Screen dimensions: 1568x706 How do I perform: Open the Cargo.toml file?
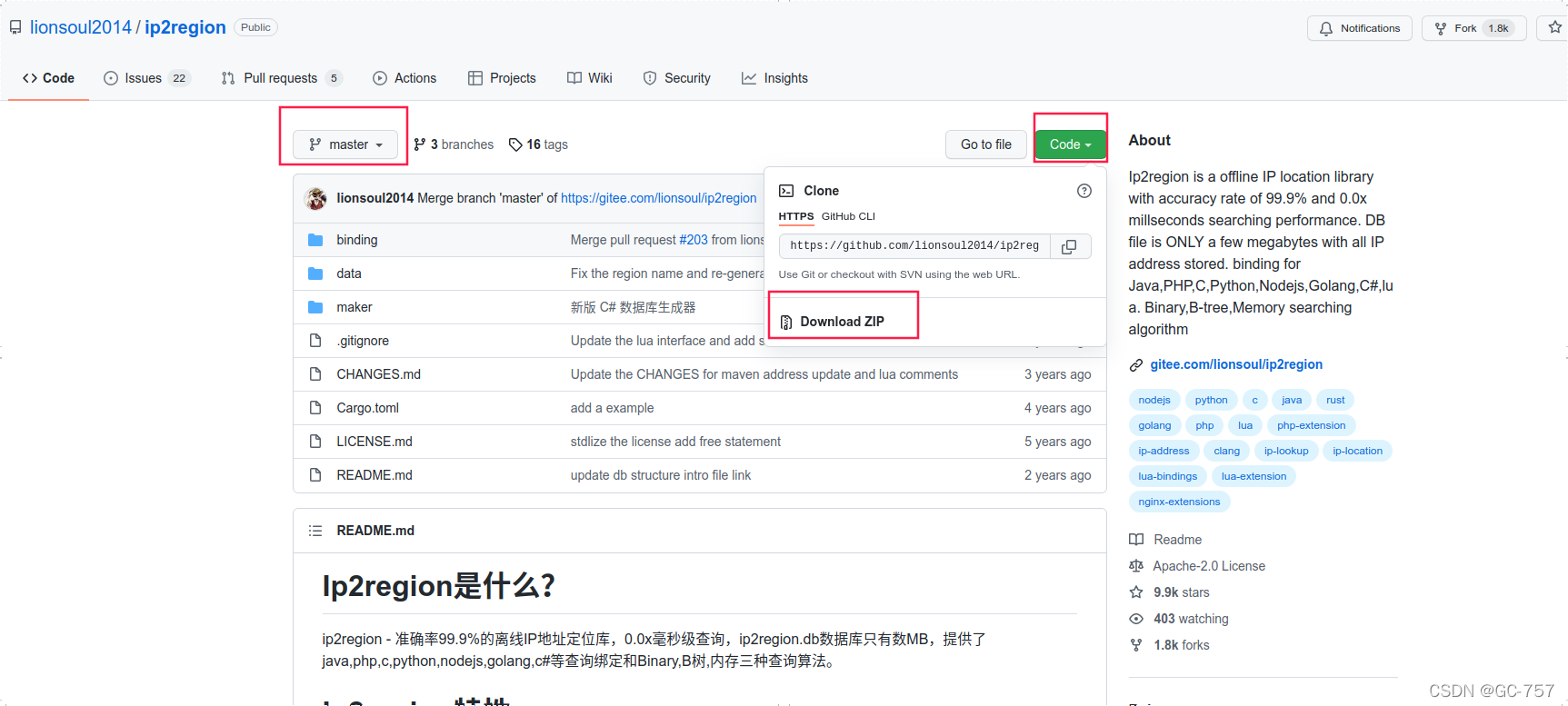(368, 408)
